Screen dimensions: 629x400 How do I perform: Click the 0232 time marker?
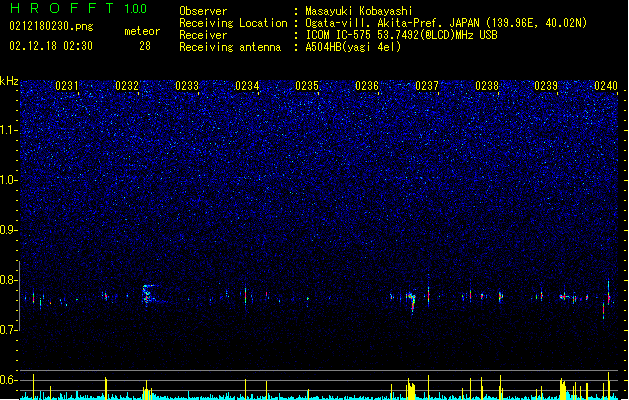[127, 86]
